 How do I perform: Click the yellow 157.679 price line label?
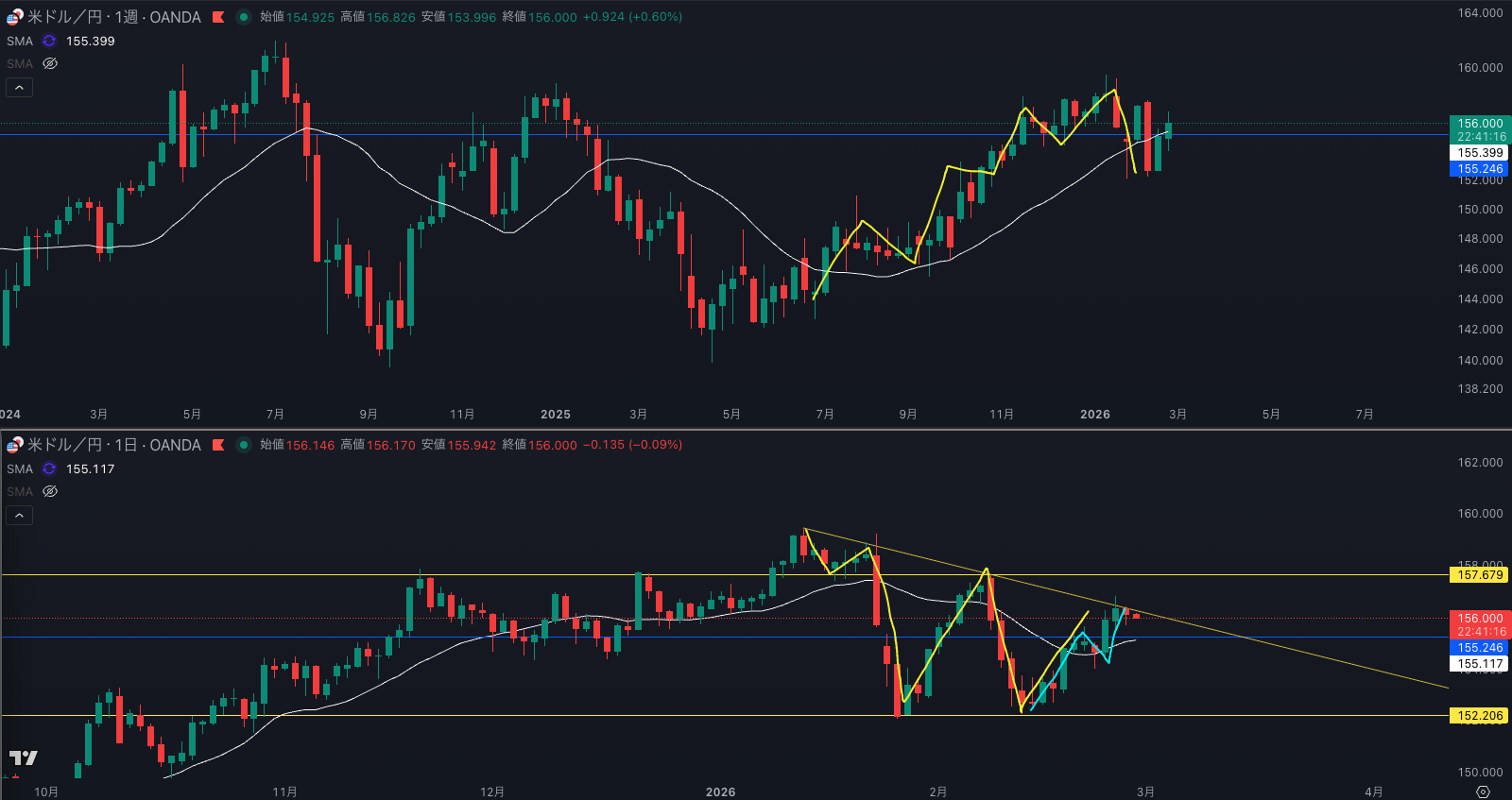pos(1479,574)
